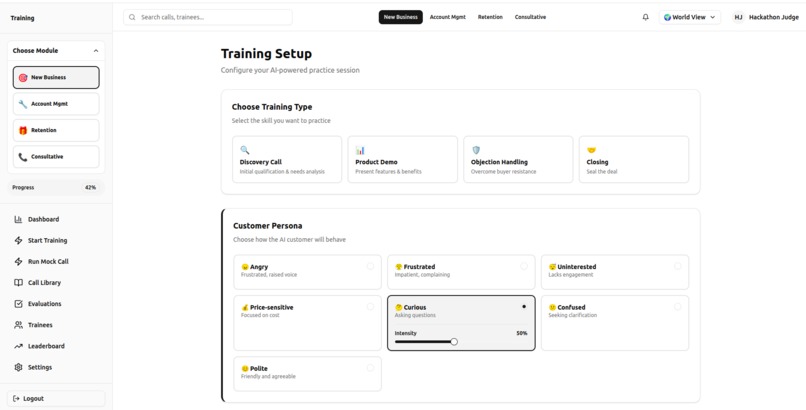The image size is (806, 410).
Task: Switch to Account Mgmt top tab
Action: coord(448,17)
